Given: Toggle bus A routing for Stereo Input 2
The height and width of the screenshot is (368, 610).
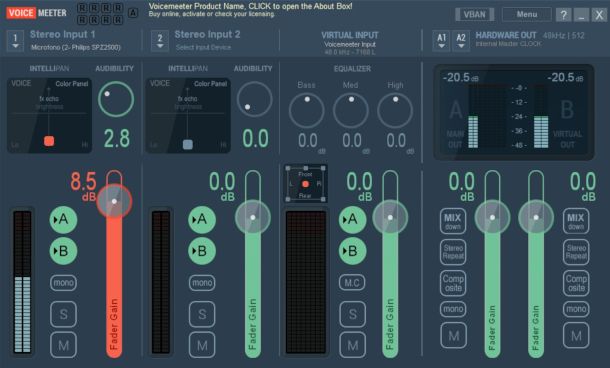Looking at the screenshot, I should pos(202,220).
